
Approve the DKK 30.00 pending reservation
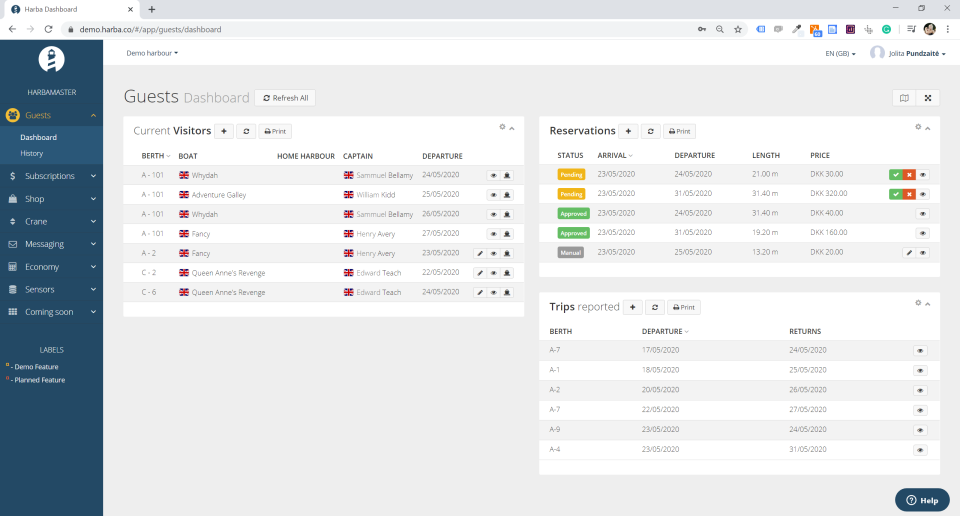tap(896, 174)
